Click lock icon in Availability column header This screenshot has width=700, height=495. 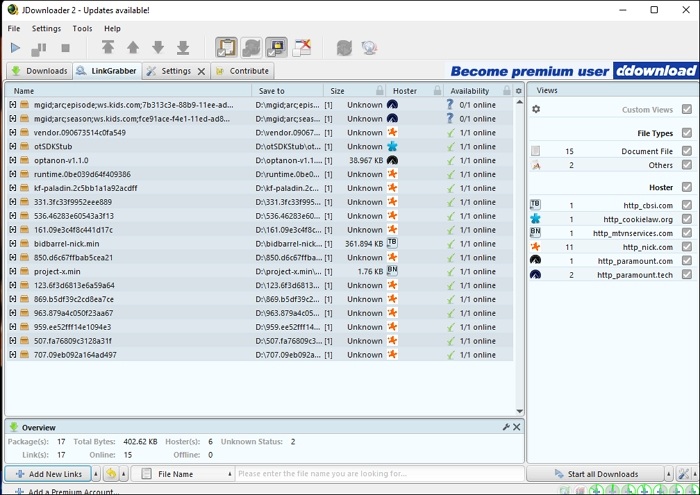point(507,91)
